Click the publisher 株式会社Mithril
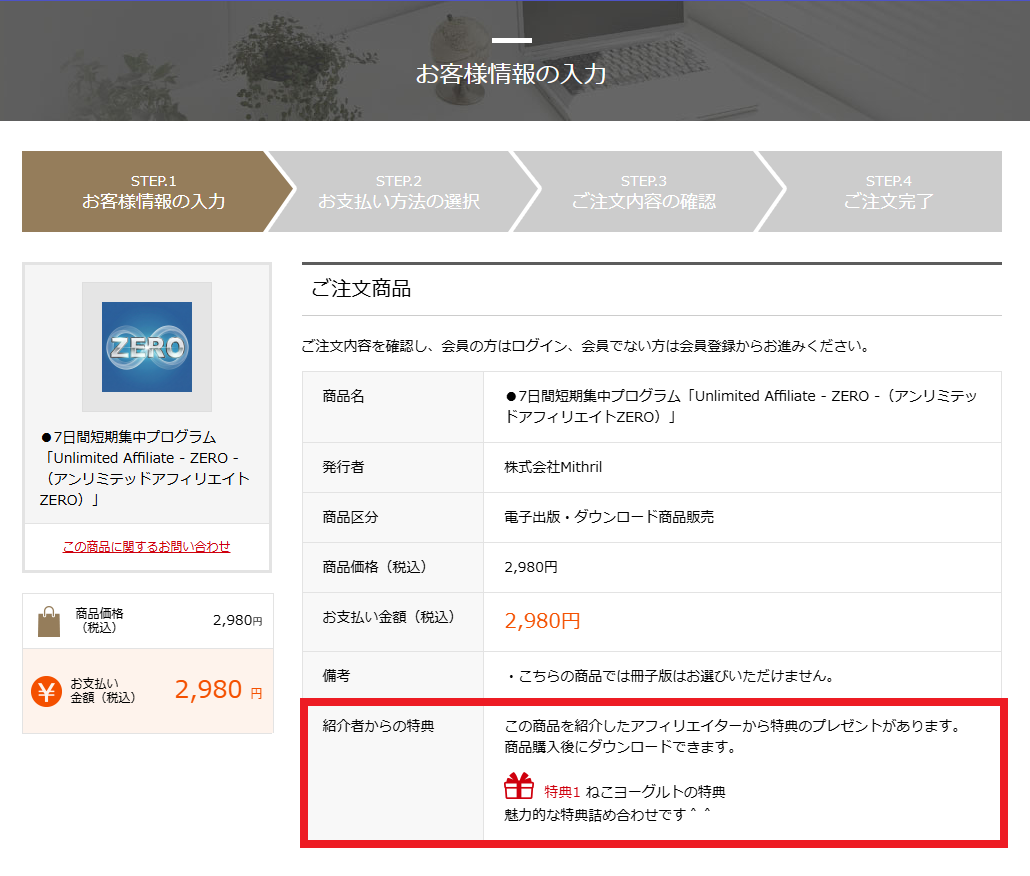Image resolution: width=1030 pixels, height=876 pixels. pyautogui.click(x=553, y=467)
